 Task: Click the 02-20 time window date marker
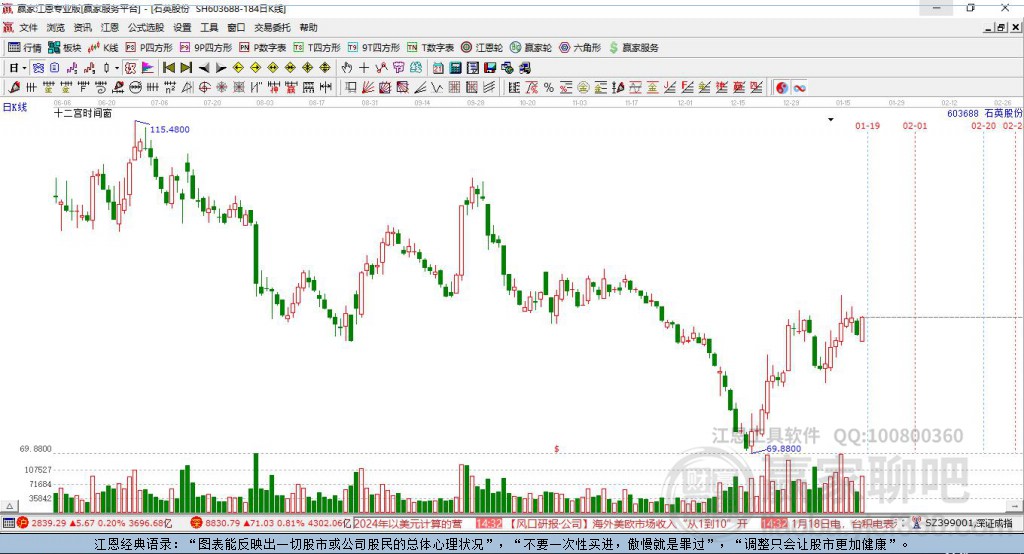[x=984, y=125]
